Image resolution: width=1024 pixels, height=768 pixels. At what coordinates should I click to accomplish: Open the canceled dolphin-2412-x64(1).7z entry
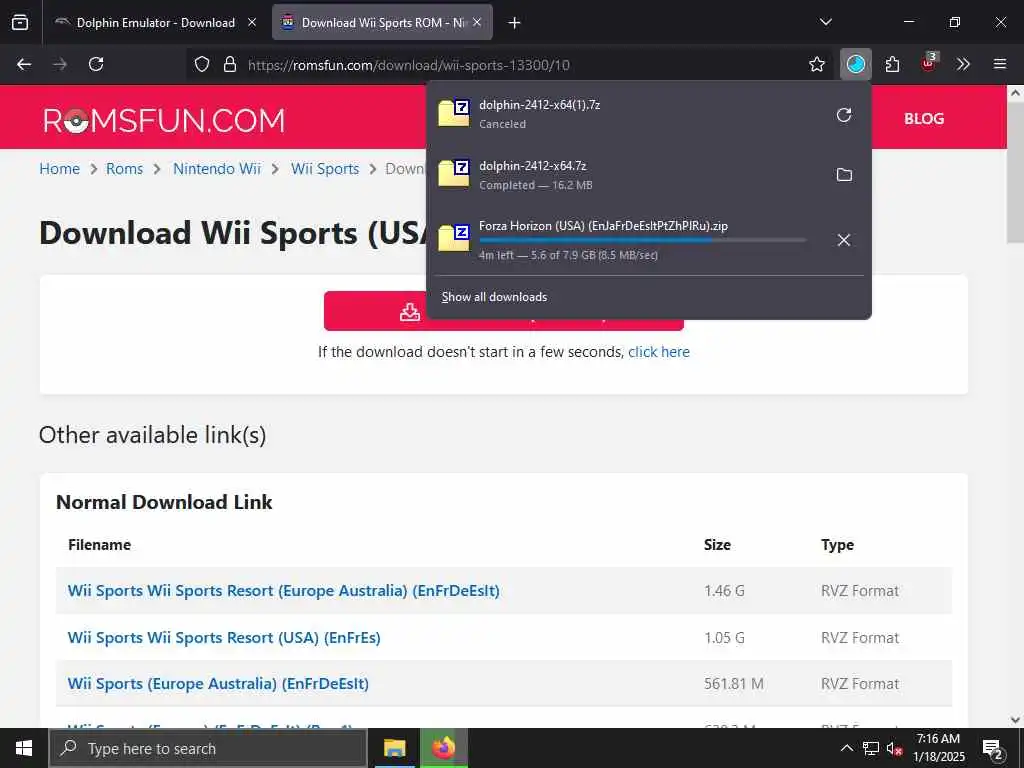pos(627,114)
